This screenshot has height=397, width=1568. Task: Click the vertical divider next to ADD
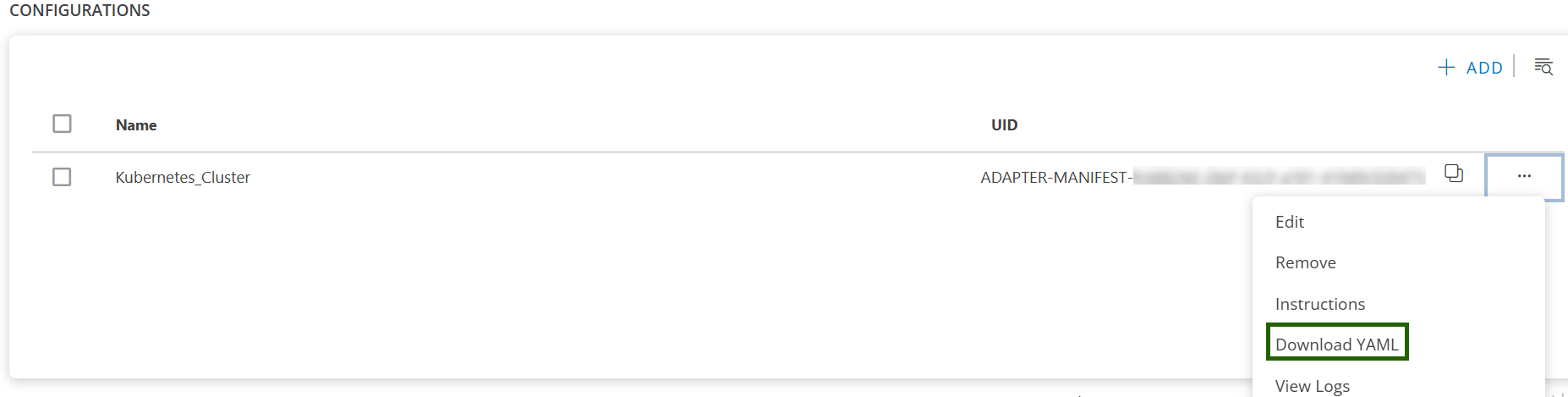pyautogui.click(x=1514, y=66)
